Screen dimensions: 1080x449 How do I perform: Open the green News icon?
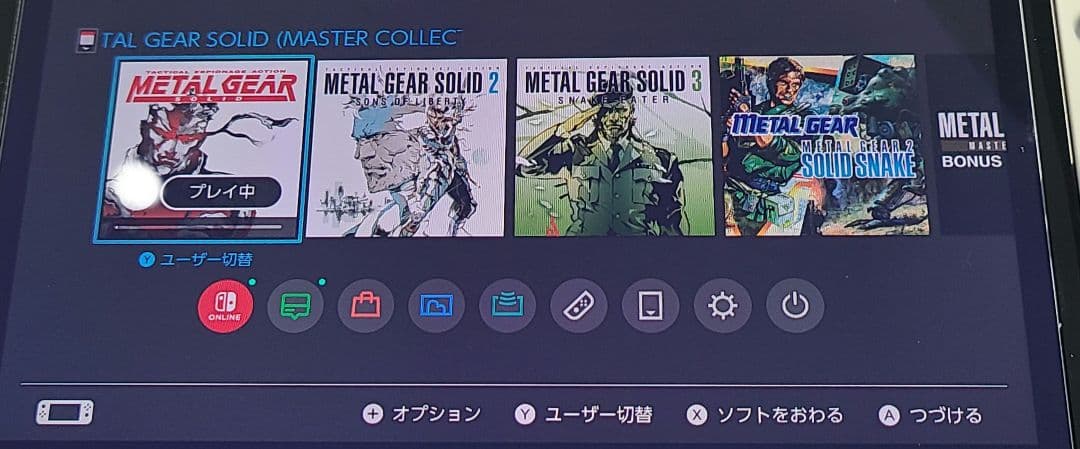pos(295,305)
